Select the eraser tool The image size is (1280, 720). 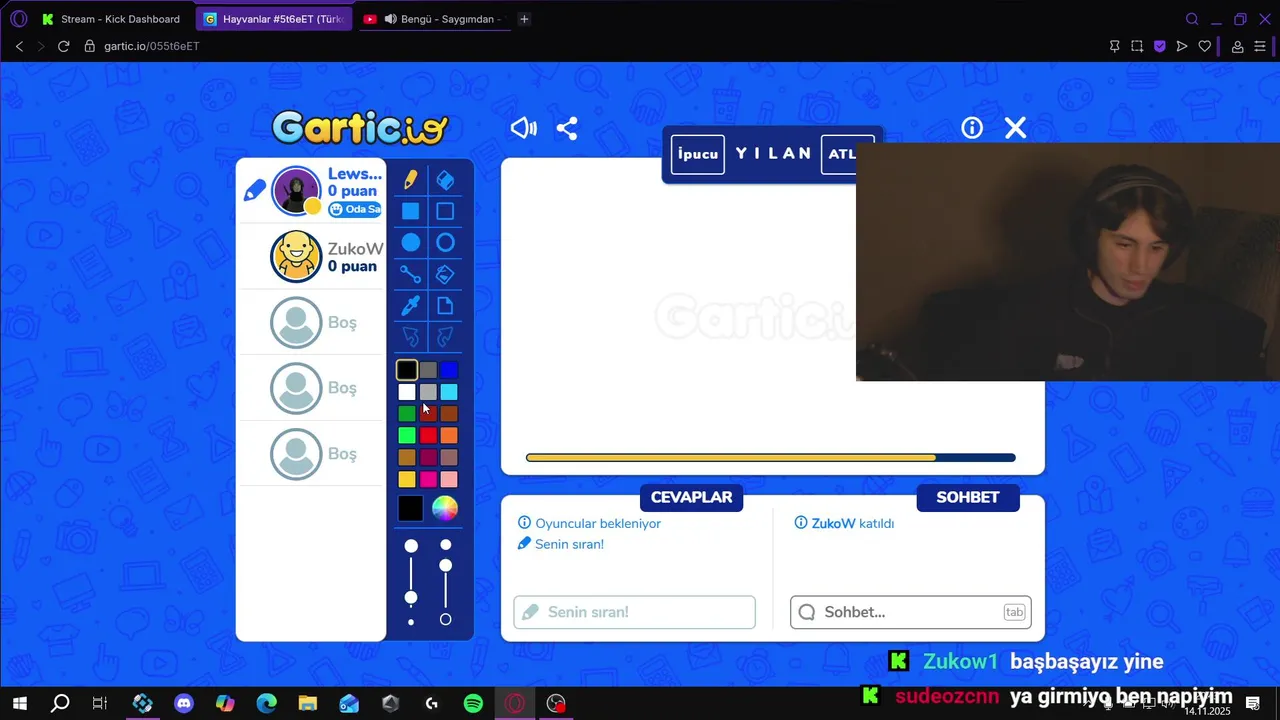pos(445,179)
